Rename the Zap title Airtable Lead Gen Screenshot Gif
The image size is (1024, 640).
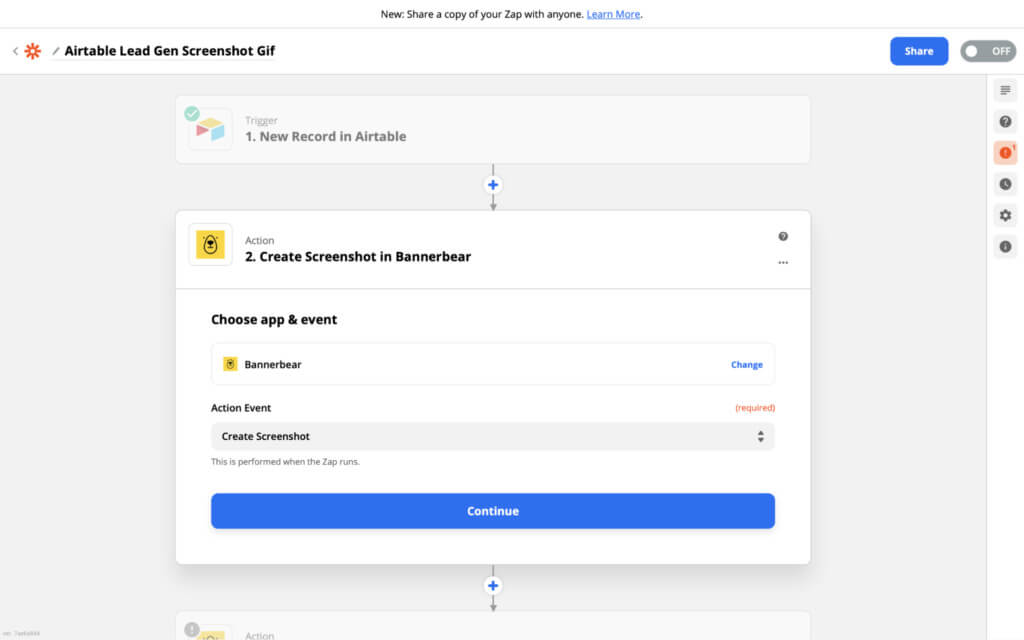tap(170, 50)
